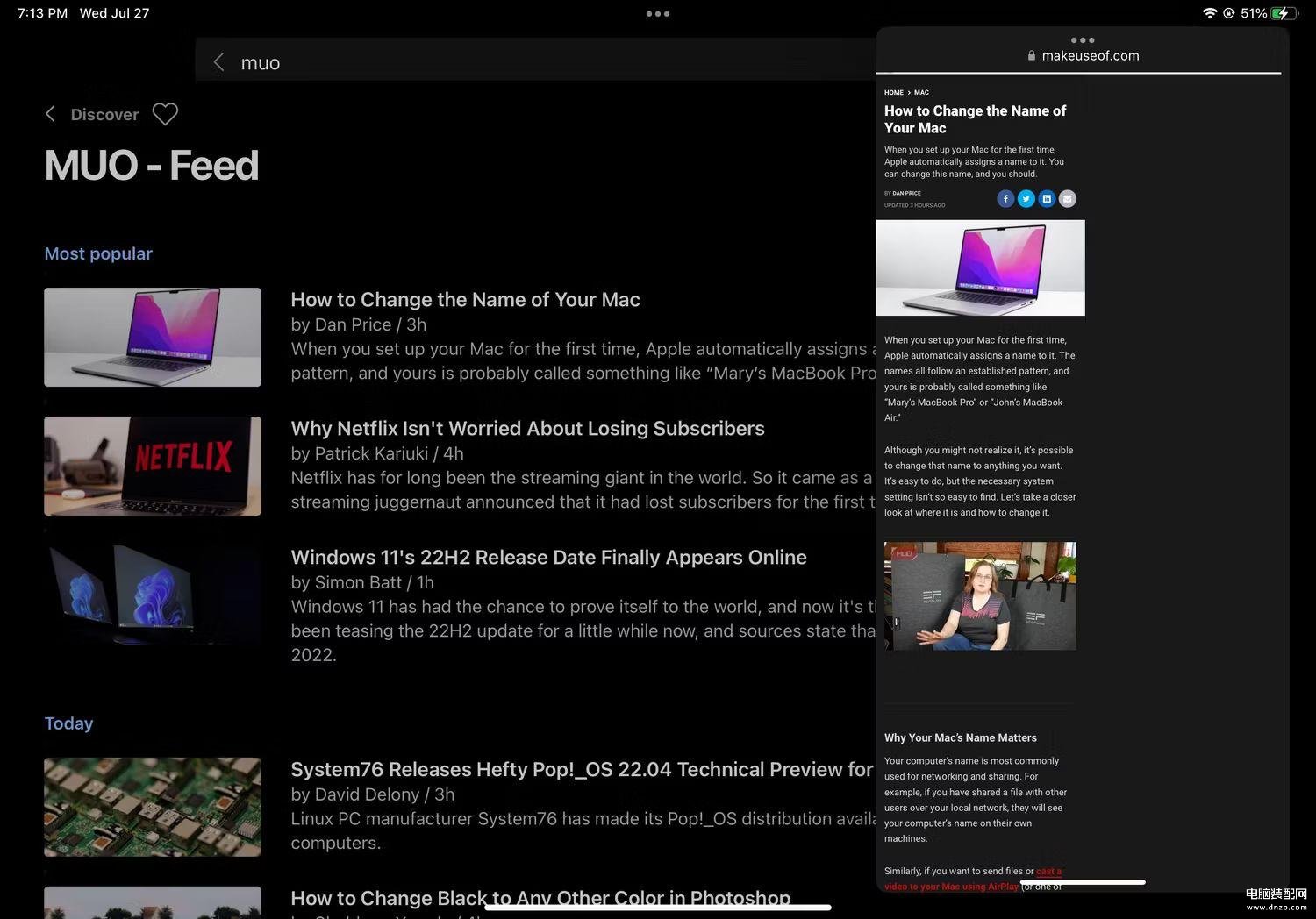Favorite the MUO feed with the heart icon
The image size is (1316, 919).
point(165,114)
